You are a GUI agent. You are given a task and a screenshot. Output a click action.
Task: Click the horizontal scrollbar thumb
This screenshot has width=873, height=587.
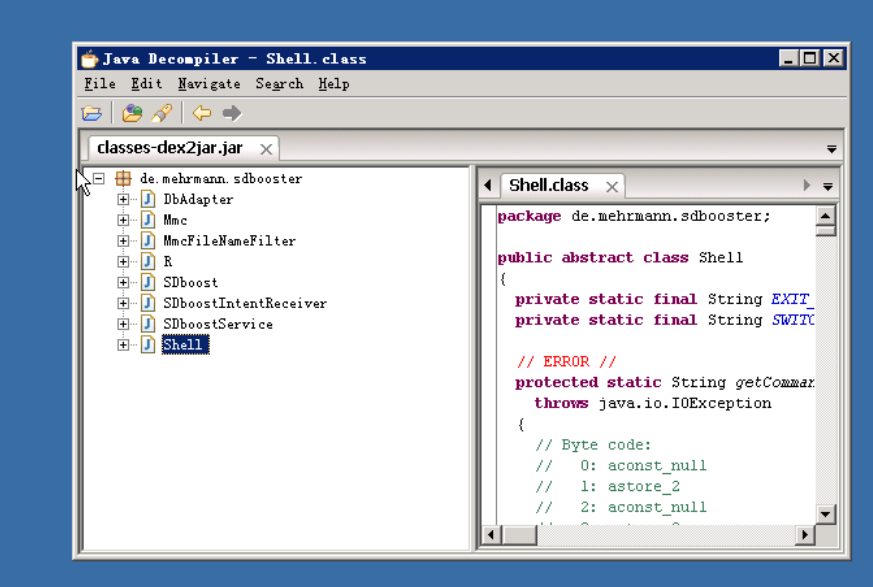pos(519,535)
